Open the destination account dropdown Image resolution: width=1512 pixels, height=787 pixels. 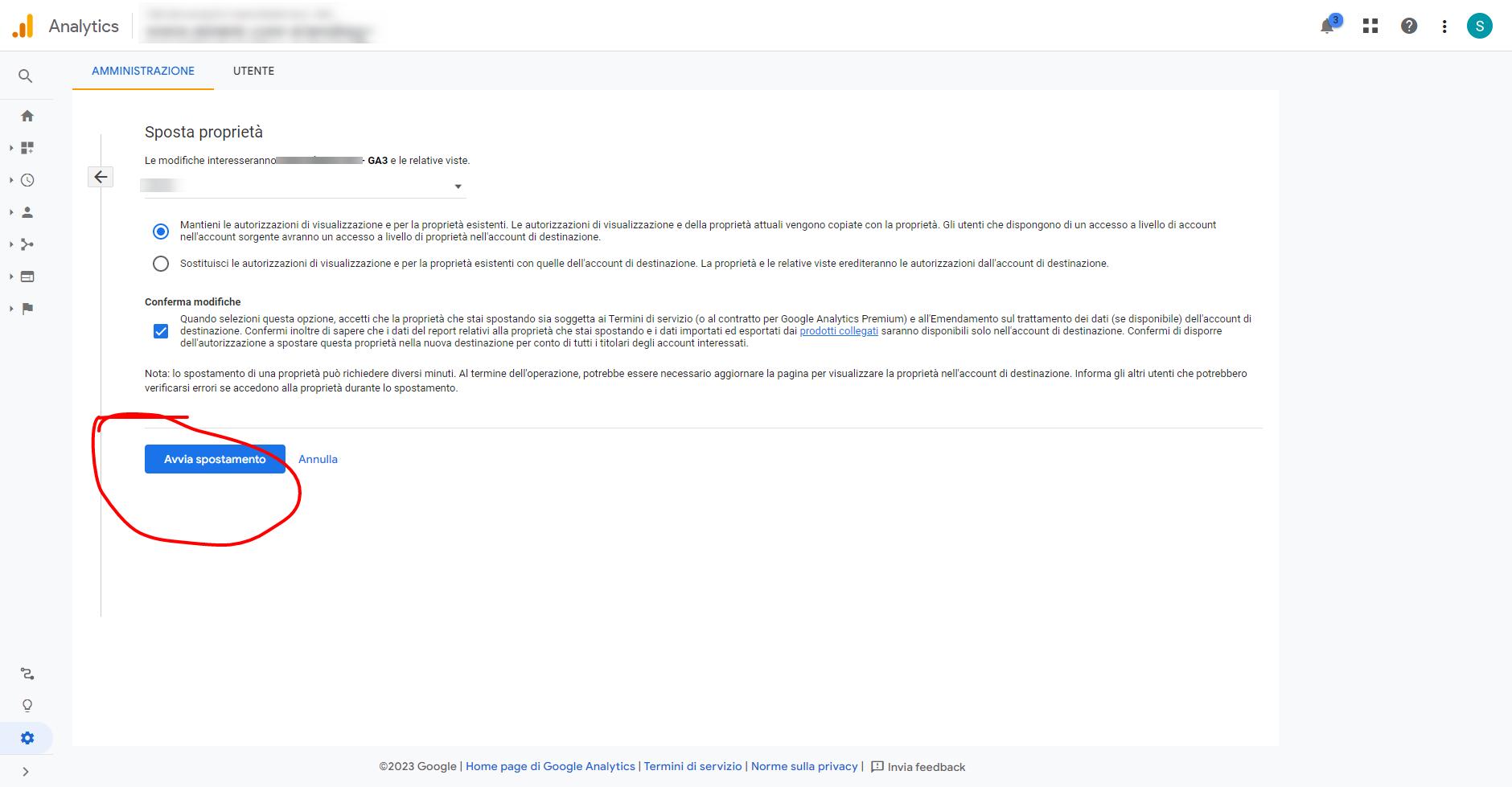click(304, 187)
